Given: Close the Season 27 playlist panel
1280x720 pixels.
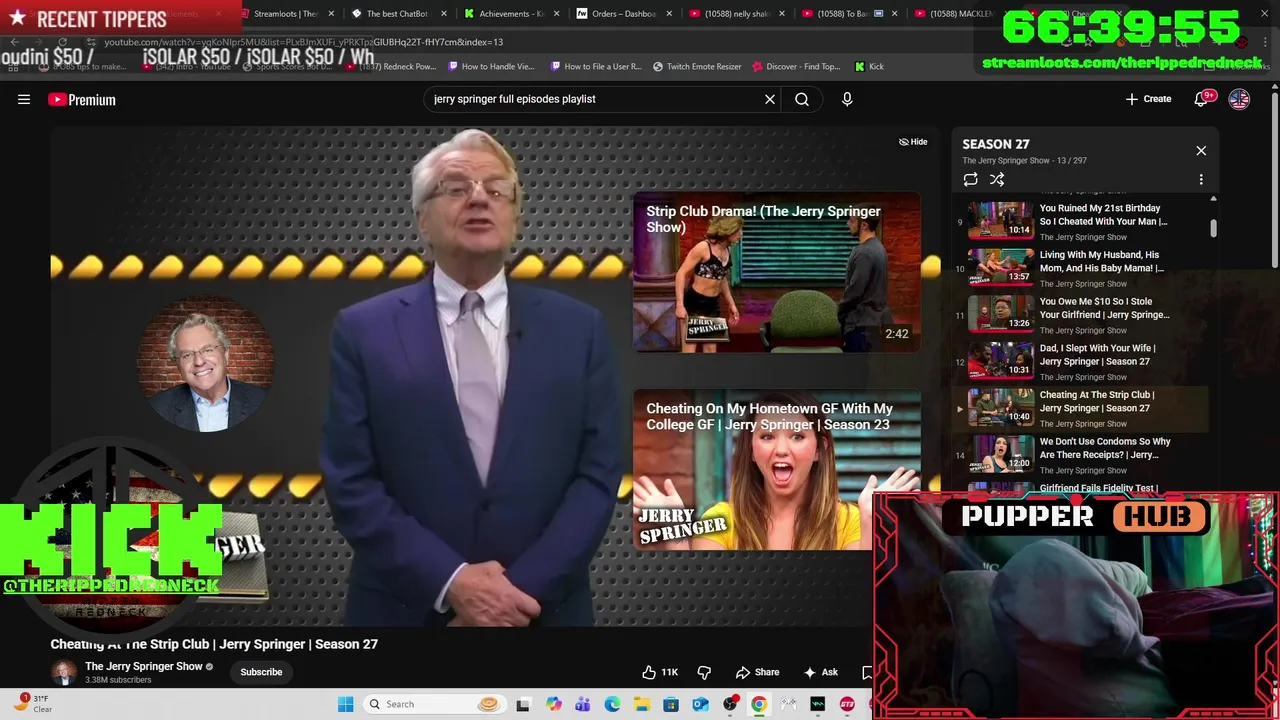Looking at the screenshot, I should pyautogui.click(x=1201, y=151).
